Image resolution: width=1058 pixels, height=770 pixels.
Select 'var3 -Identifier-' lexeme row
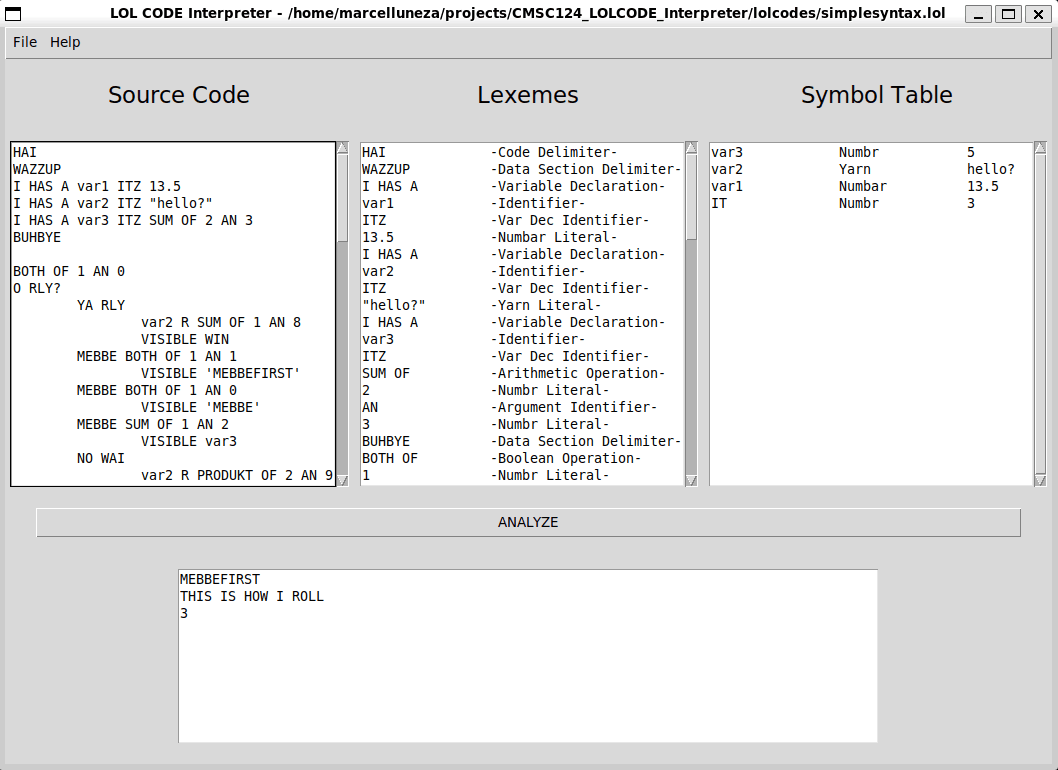pyautogui.click(x=522, y=339)
